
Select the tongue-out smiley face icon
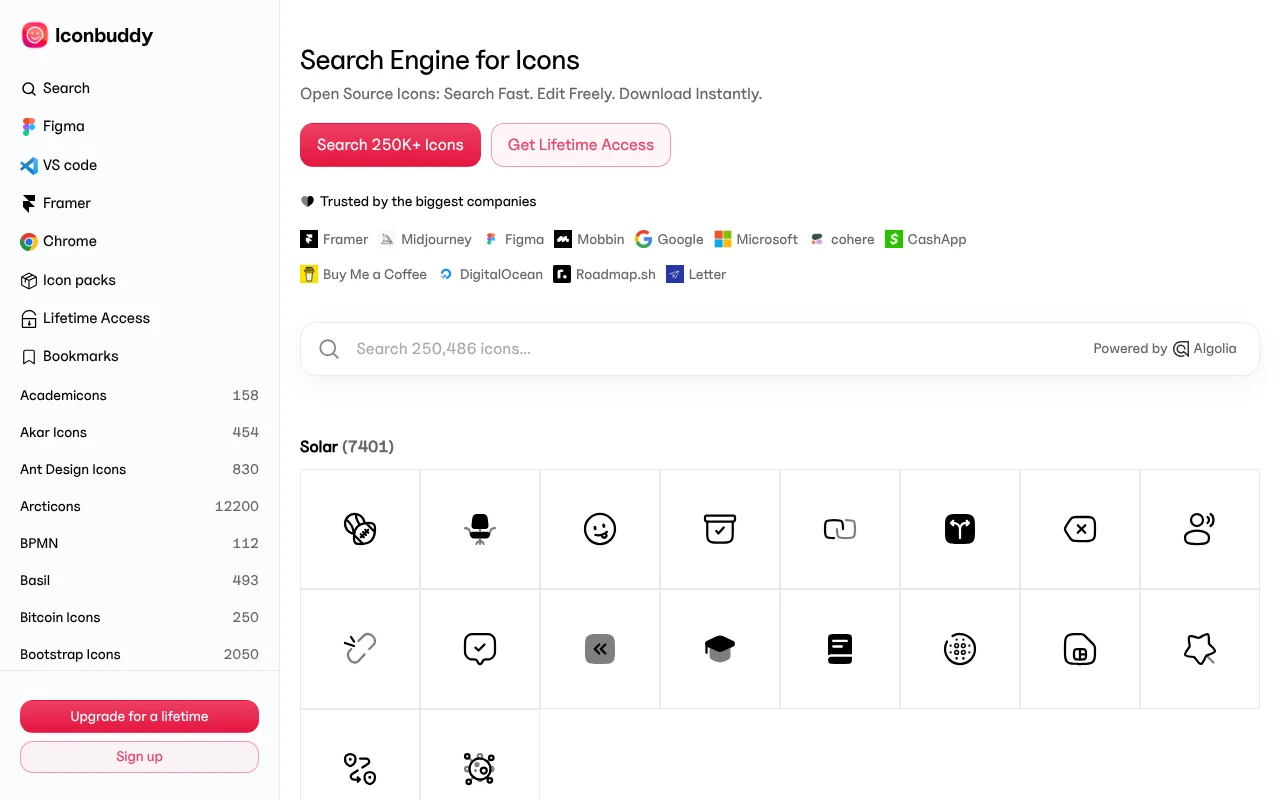click(x=600, y=529)
